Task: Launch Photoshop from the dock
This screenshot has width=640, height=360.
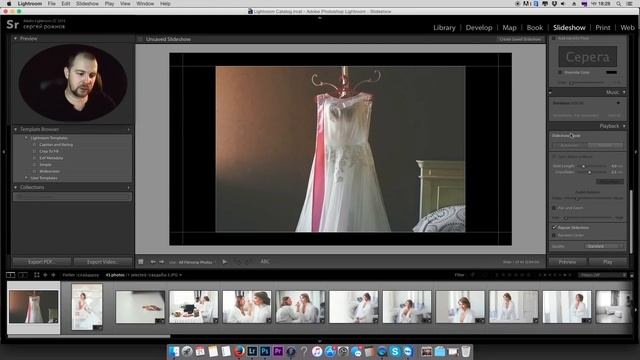Action: point(265,351)
